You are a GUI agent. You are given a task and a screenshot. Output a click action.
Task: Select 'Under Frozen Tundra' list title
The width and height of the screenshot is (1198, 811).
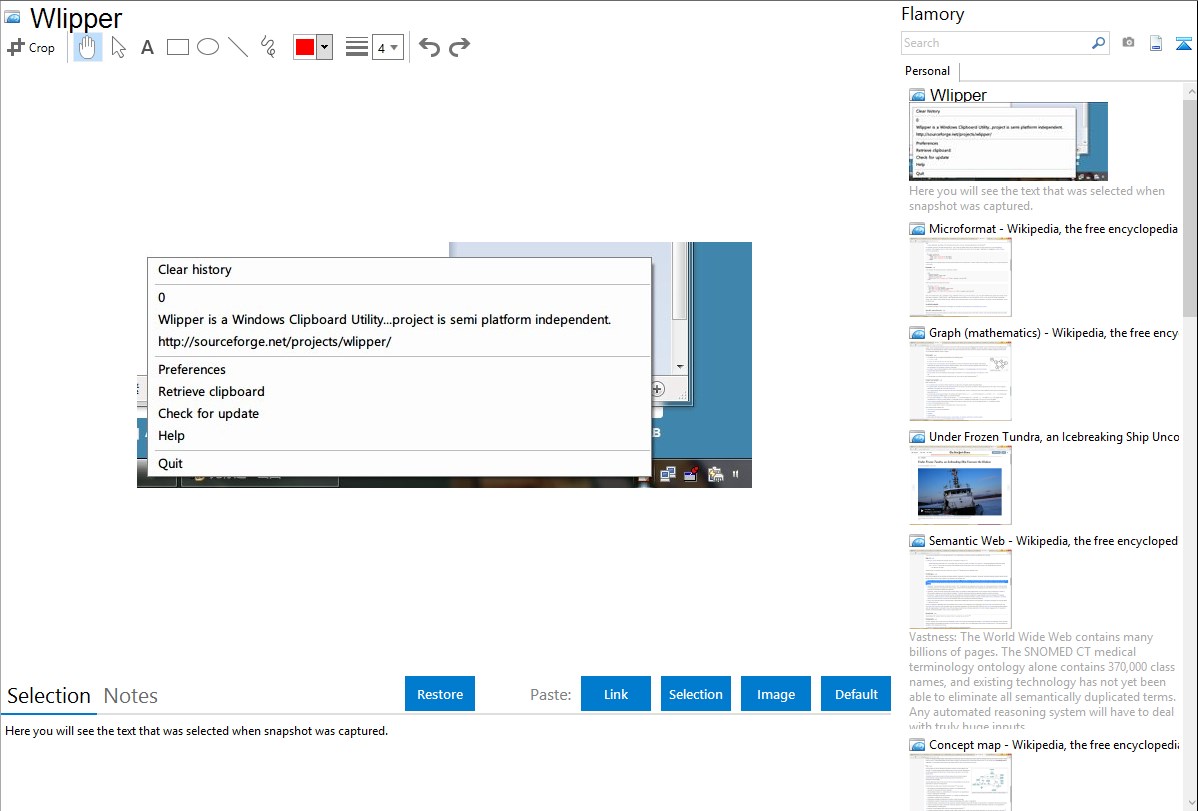(x=1054, y=436)
